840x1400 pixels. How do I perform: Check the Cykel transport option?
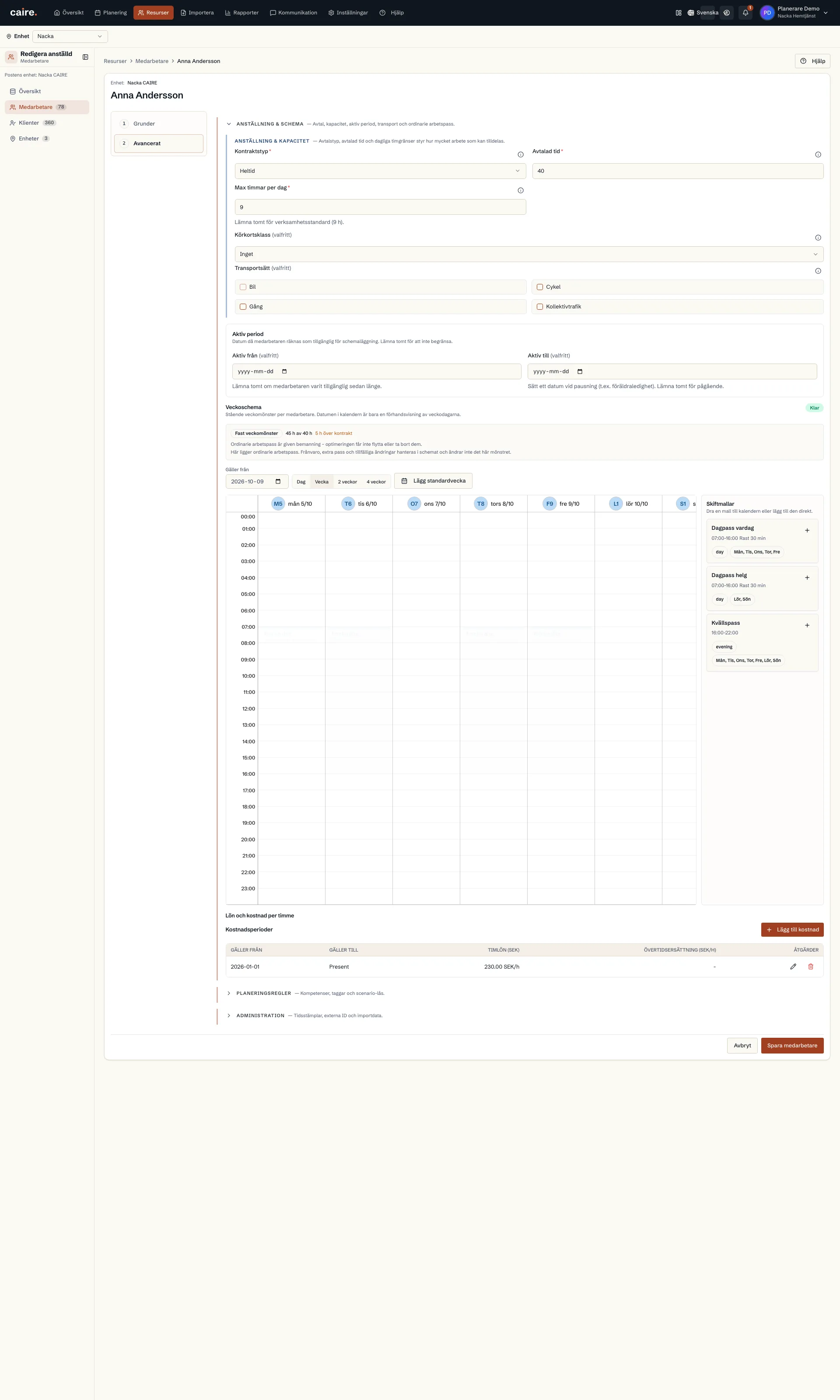(x=539, y=287)
